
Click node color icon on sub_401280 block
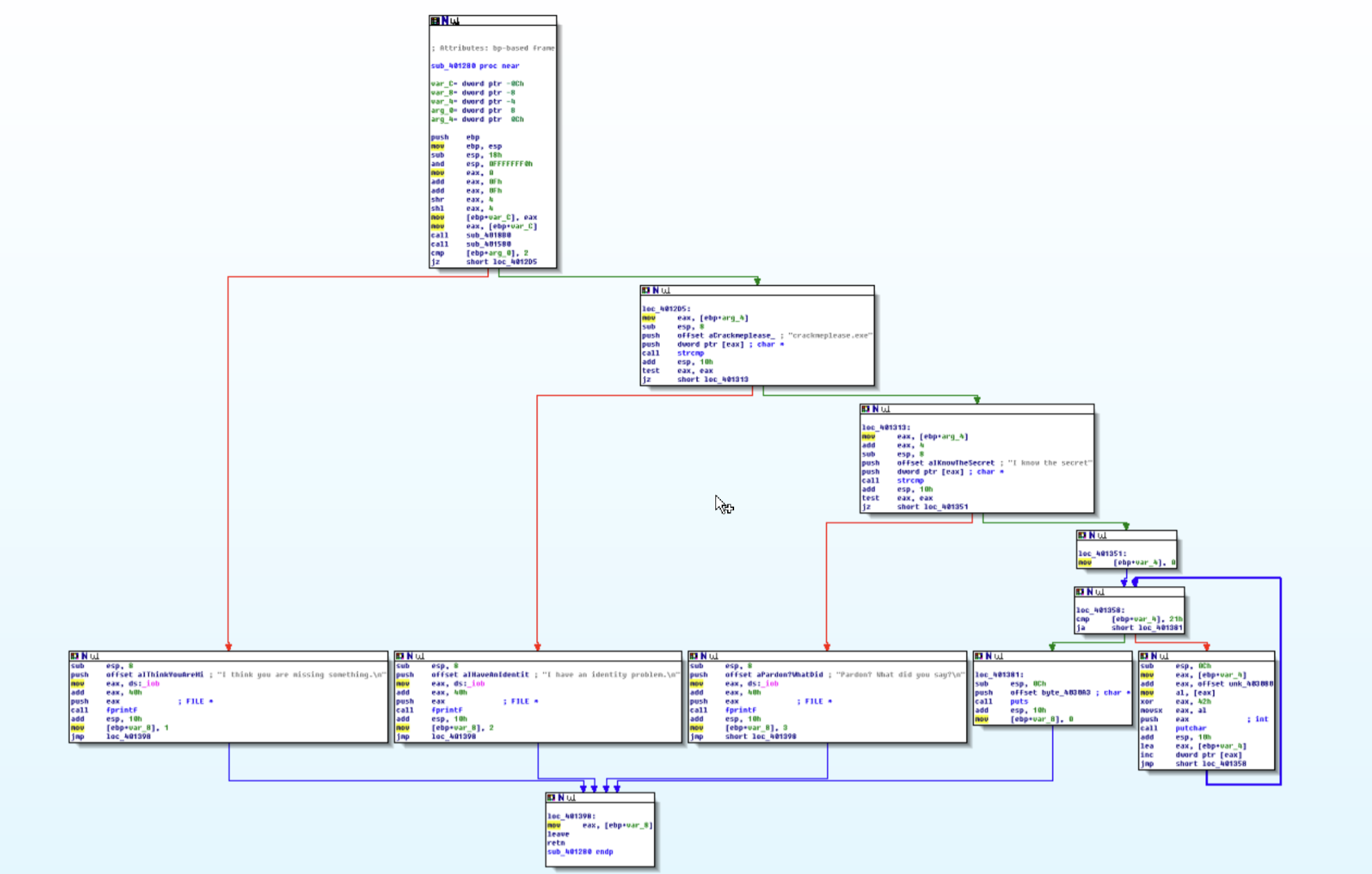(x=435, y=21)
